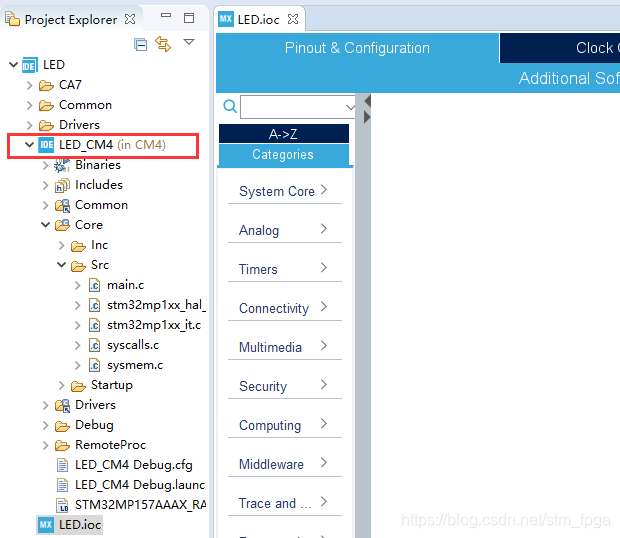Screen dimensions: 620x538
Task: Select LED_CM4 Debug.cfg file
Action: (x=134, y=465)
